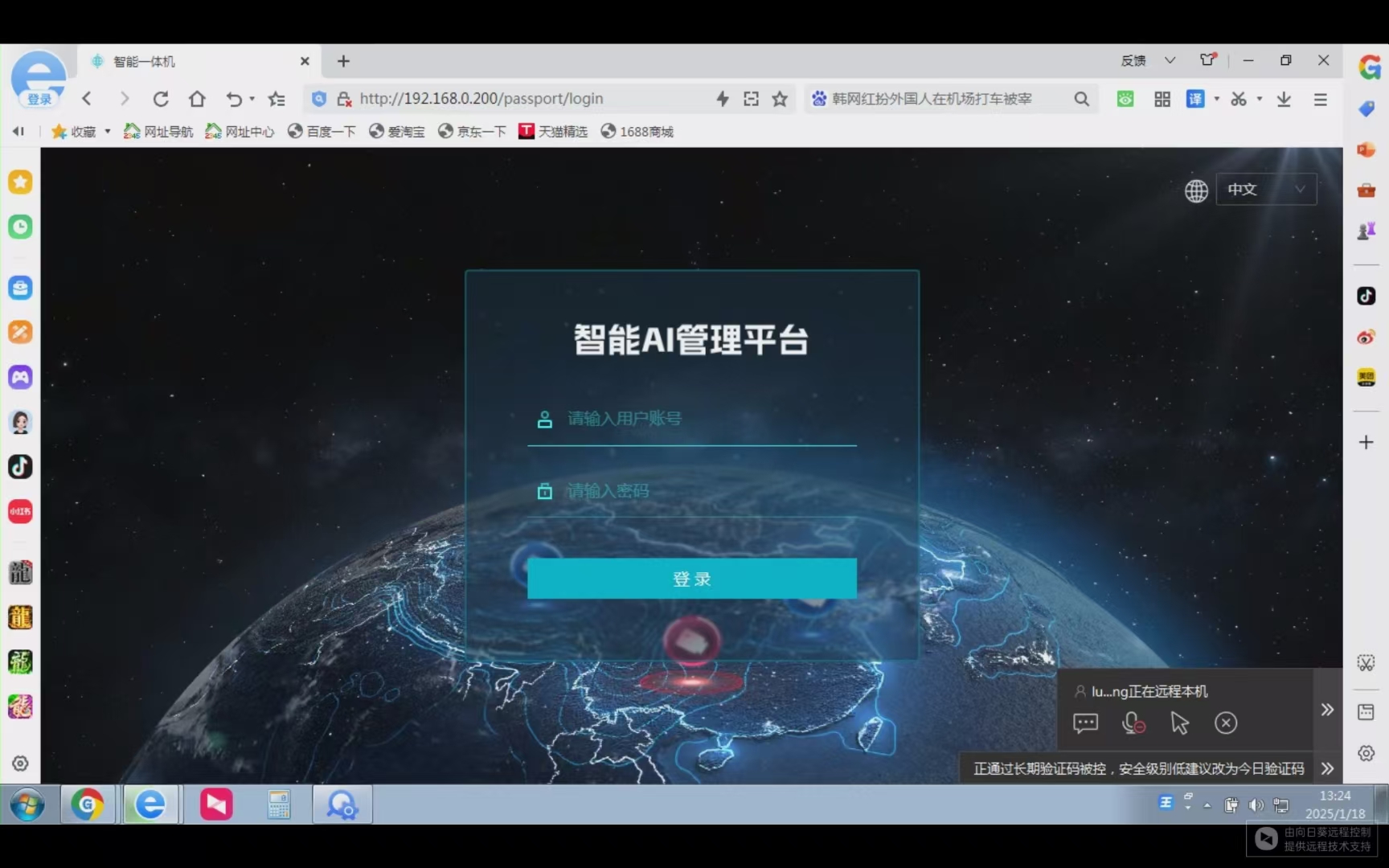The width and height of the screenshot is (1389, 868).
Task: Open Weibo from the right sidebar
Action: tap(1366, 337)
